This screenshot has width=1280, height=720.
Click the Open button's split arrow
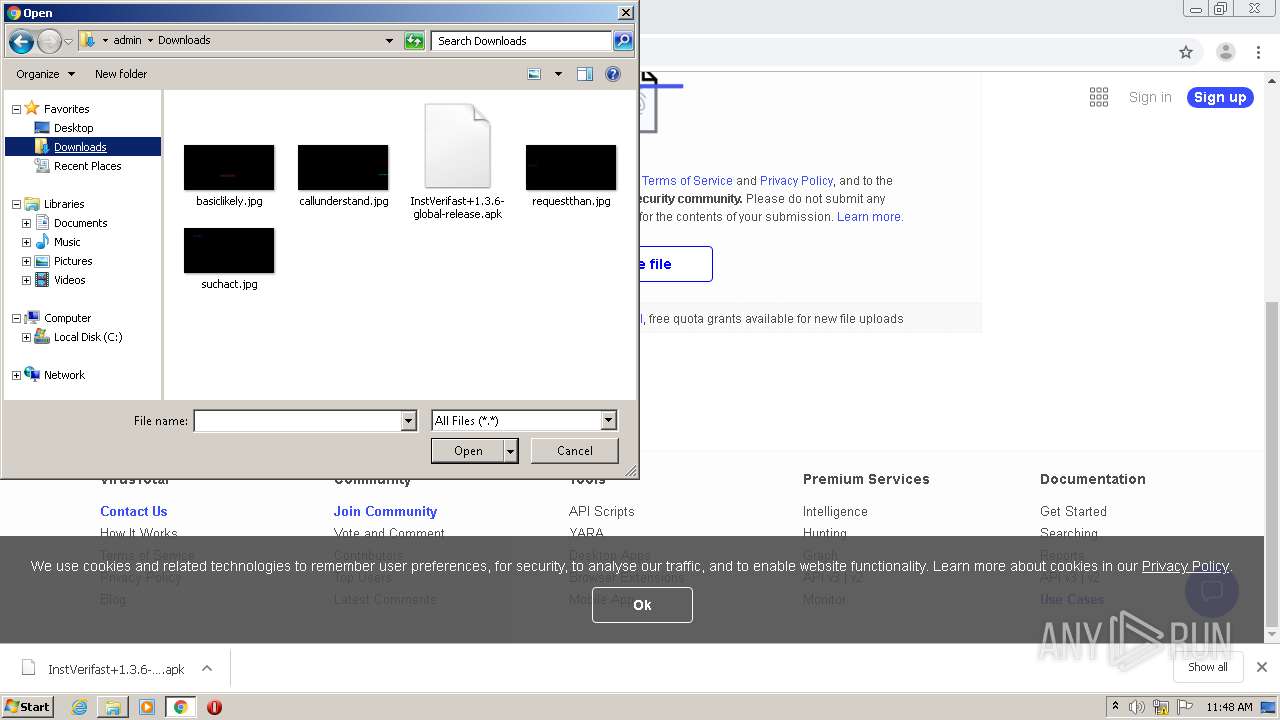[511, 451]
